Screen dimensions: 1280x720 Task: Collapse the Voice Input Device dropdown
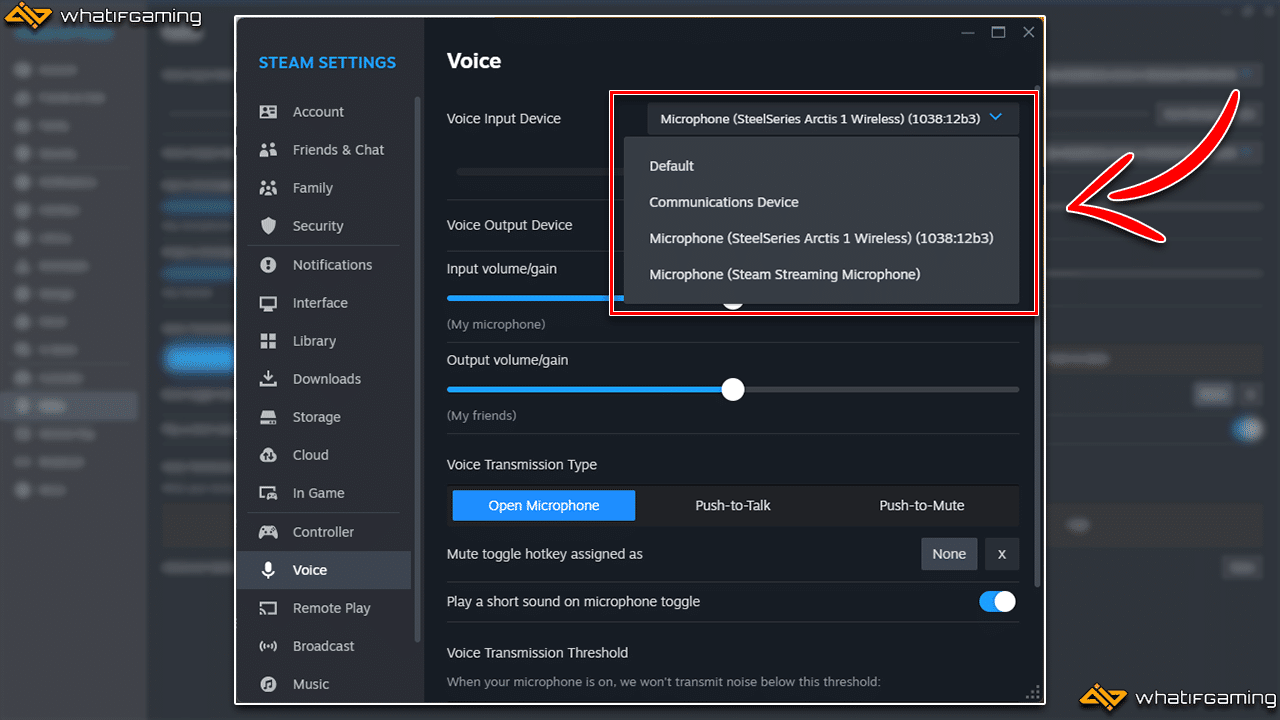(x=995, y=118)
